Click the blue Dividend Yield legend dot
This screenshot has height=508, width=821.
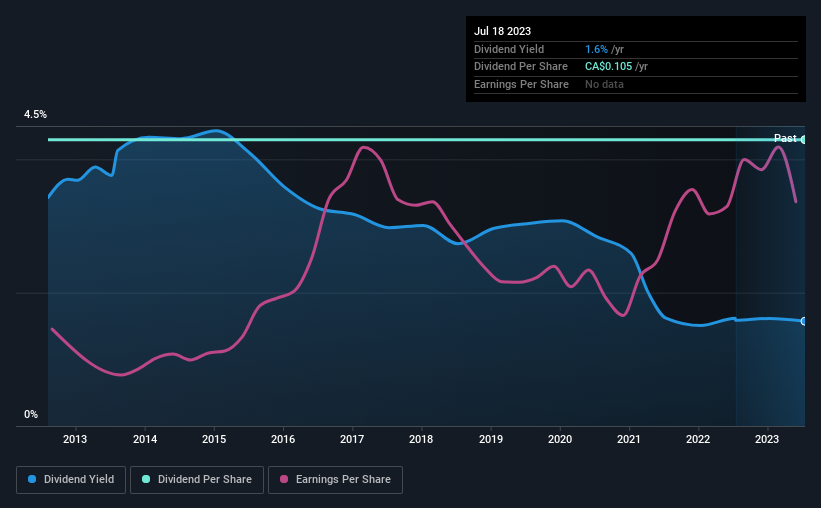pos(32,479)
